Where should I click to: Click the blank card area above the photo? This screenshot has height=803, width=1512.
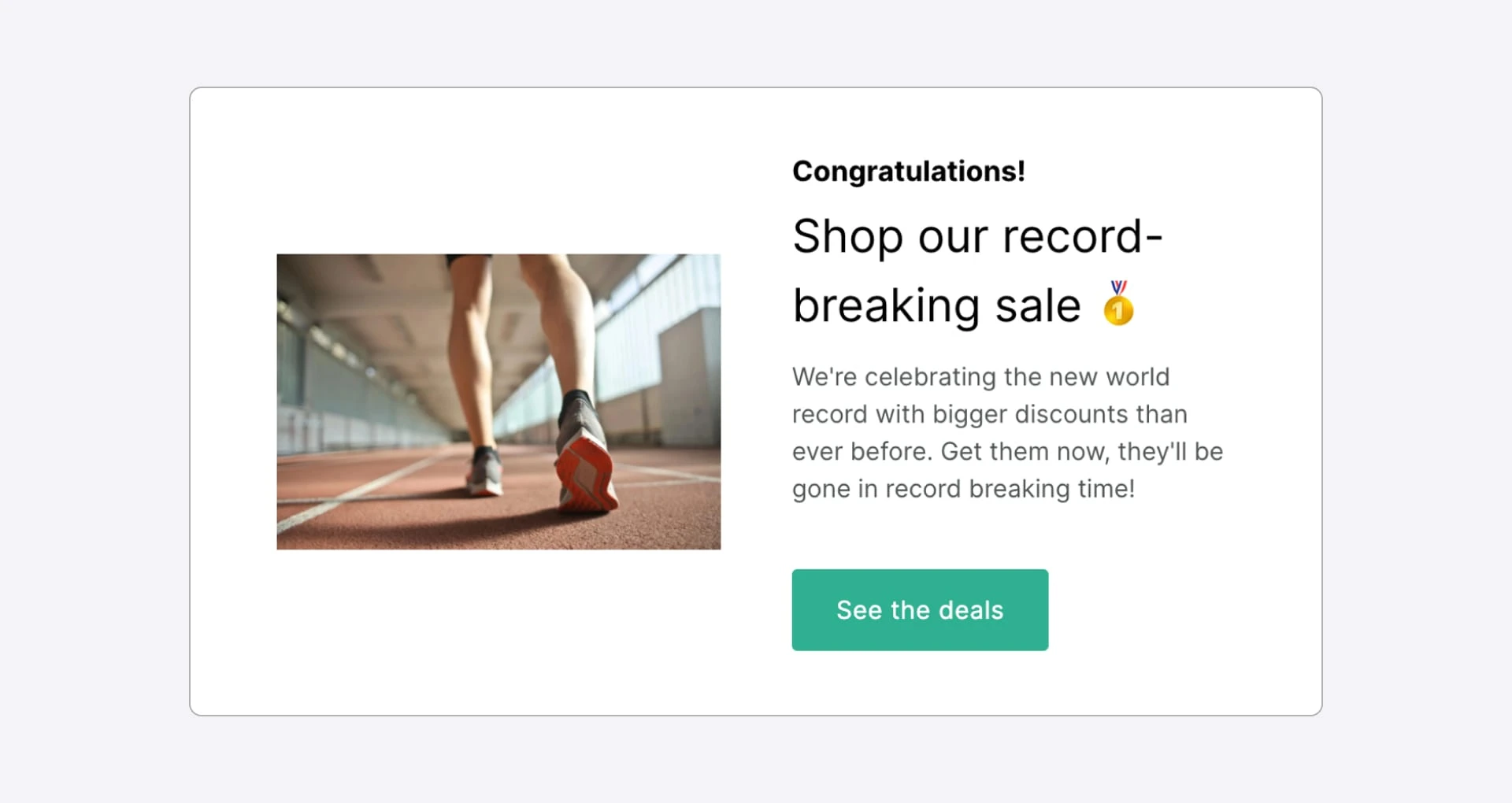click(496, 173)
